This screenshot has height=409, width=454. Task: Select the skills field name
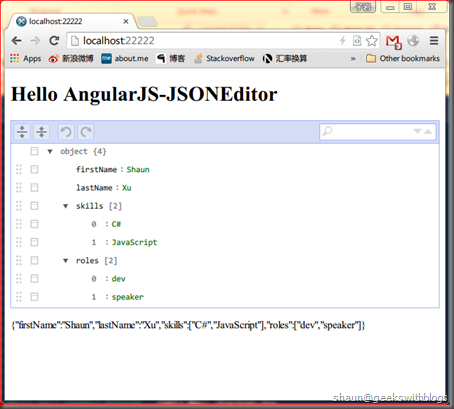click(89, 206)
